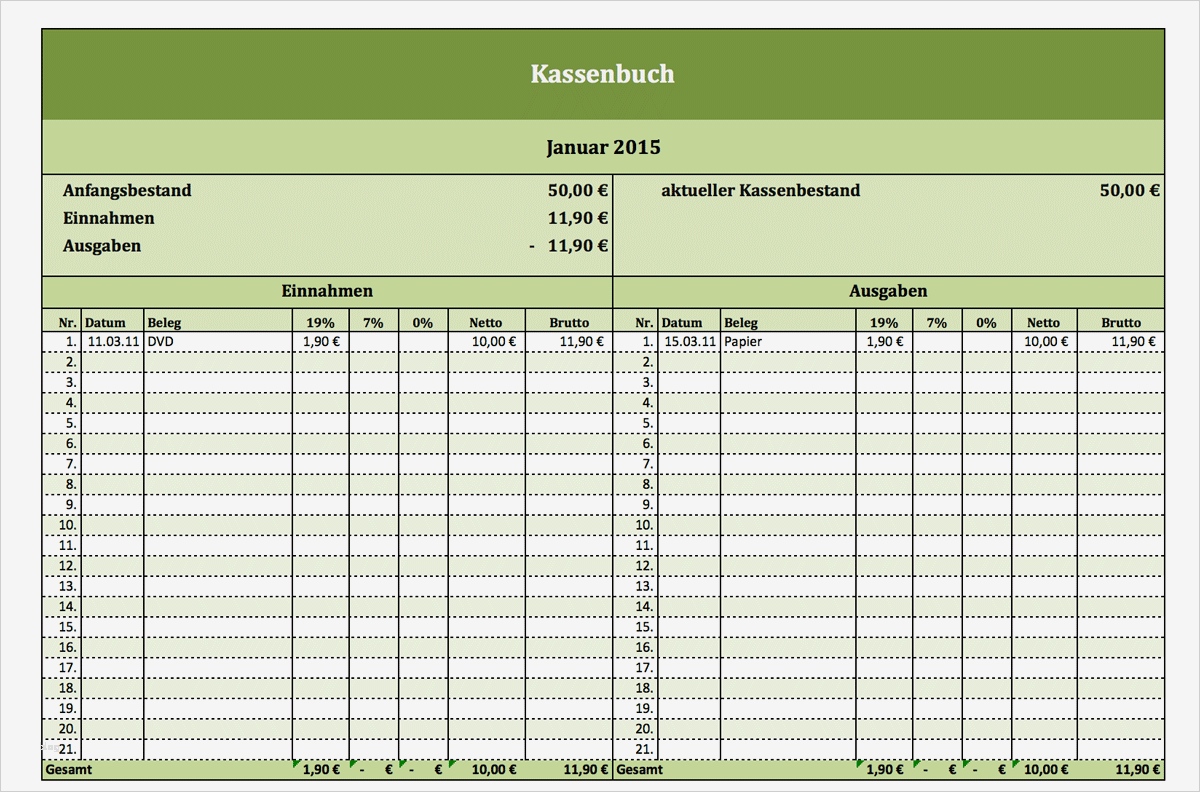1200x792 pixels.
Task: Click the marker on Ausgaben Netto total cell
Action: 1013,764
